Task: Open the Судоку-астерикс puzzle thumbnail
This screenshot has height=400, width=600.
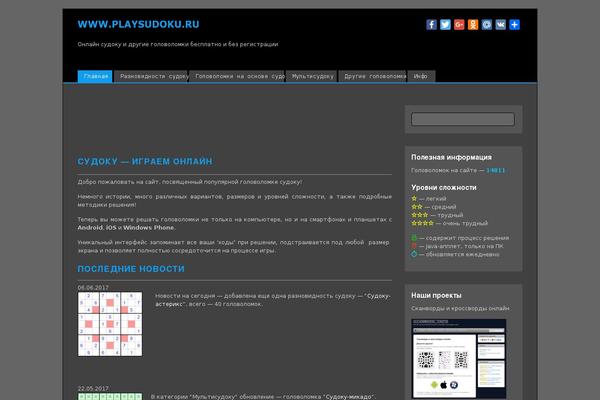Action: click(x=110, y=324)
